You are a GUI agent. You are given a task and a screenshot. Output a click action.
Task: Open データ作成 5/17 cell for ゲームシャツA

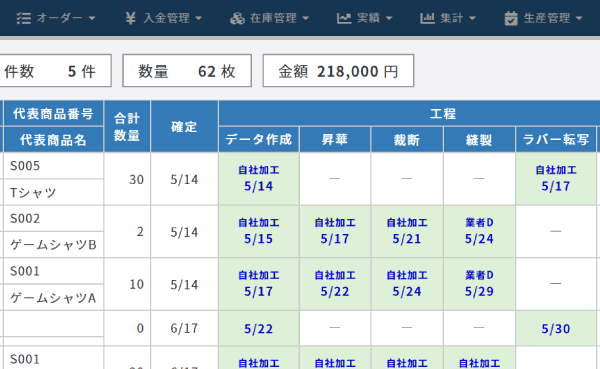click(259, 284)
